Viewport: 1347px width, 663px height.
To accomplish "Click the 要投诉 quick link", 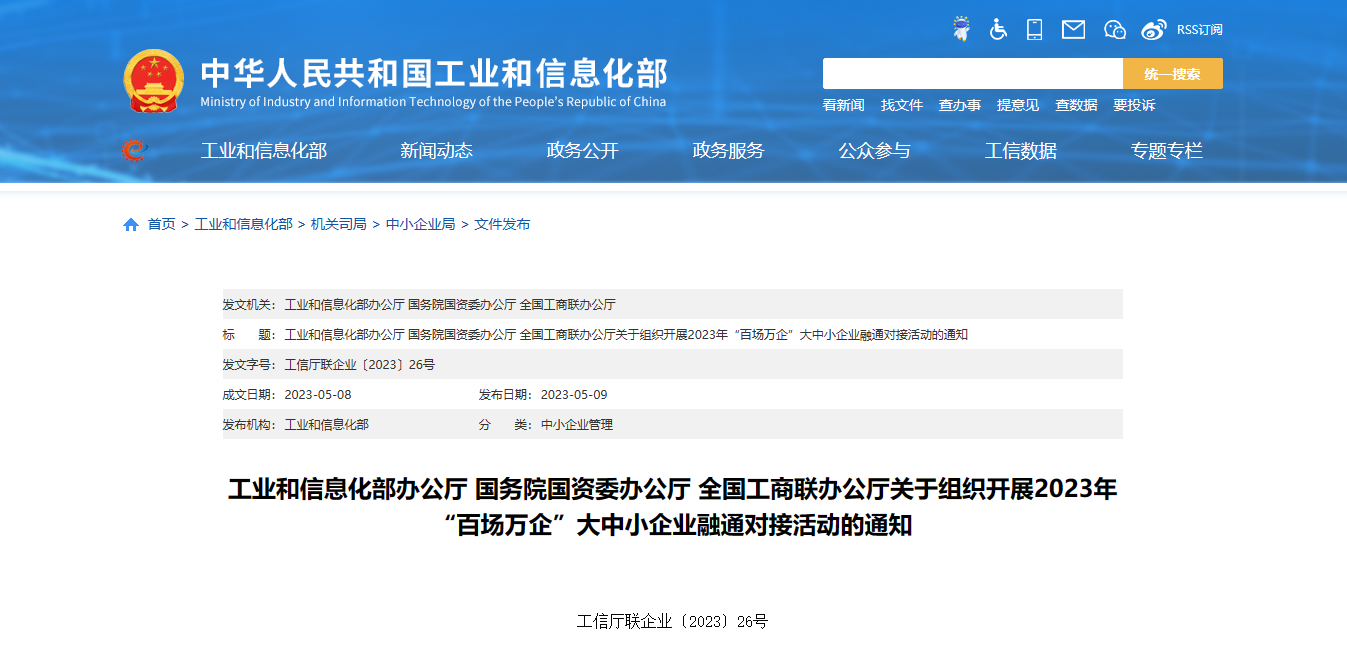I will (1134, 105).
